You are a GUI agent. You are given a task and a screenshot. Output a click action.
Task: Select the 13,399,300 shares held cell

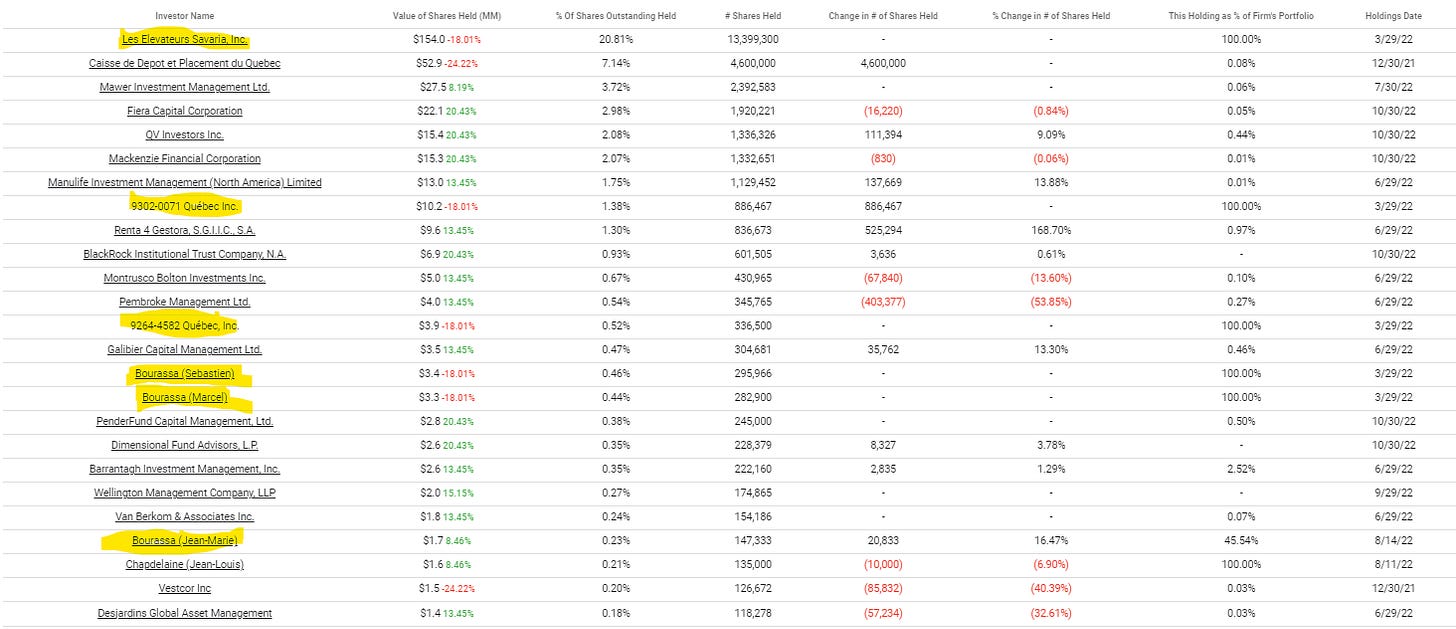pos(753,39)
